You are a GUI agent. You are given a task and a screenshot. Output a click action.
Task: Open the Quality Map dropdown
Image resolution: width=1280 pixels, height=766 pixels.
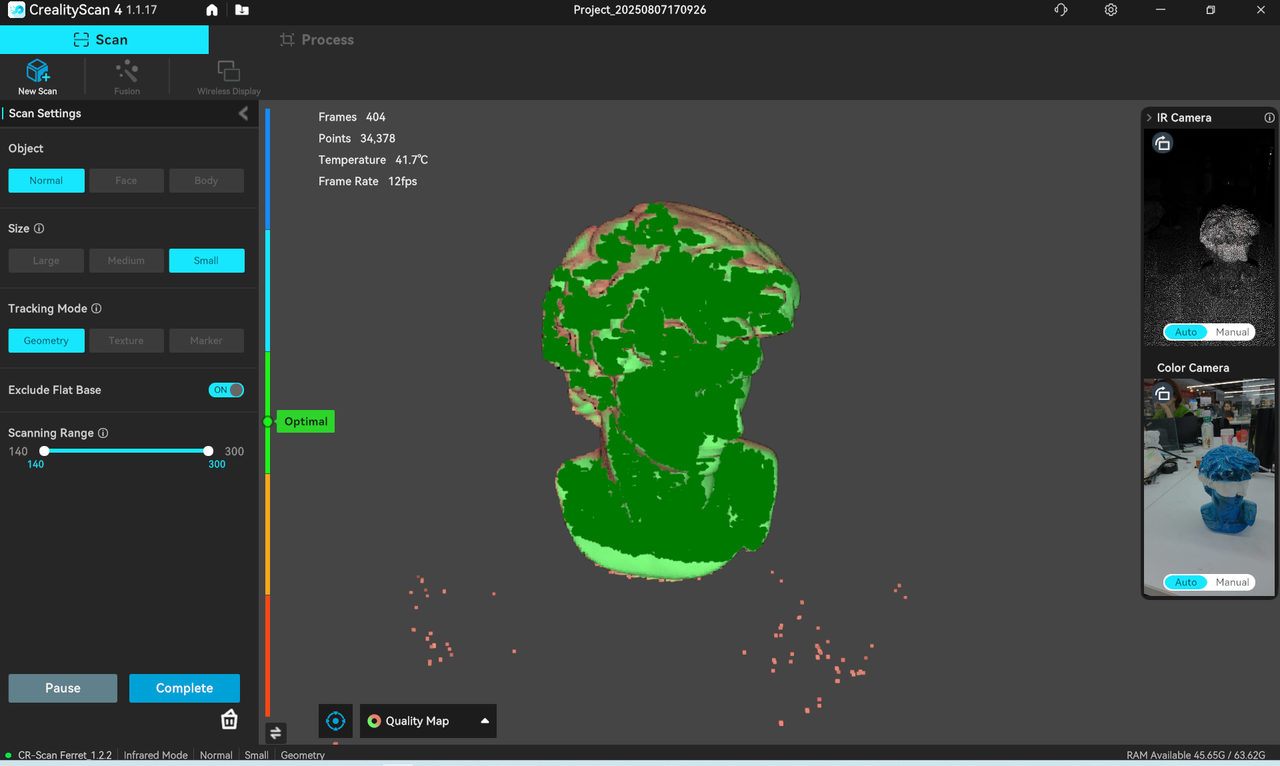[428, 721]
